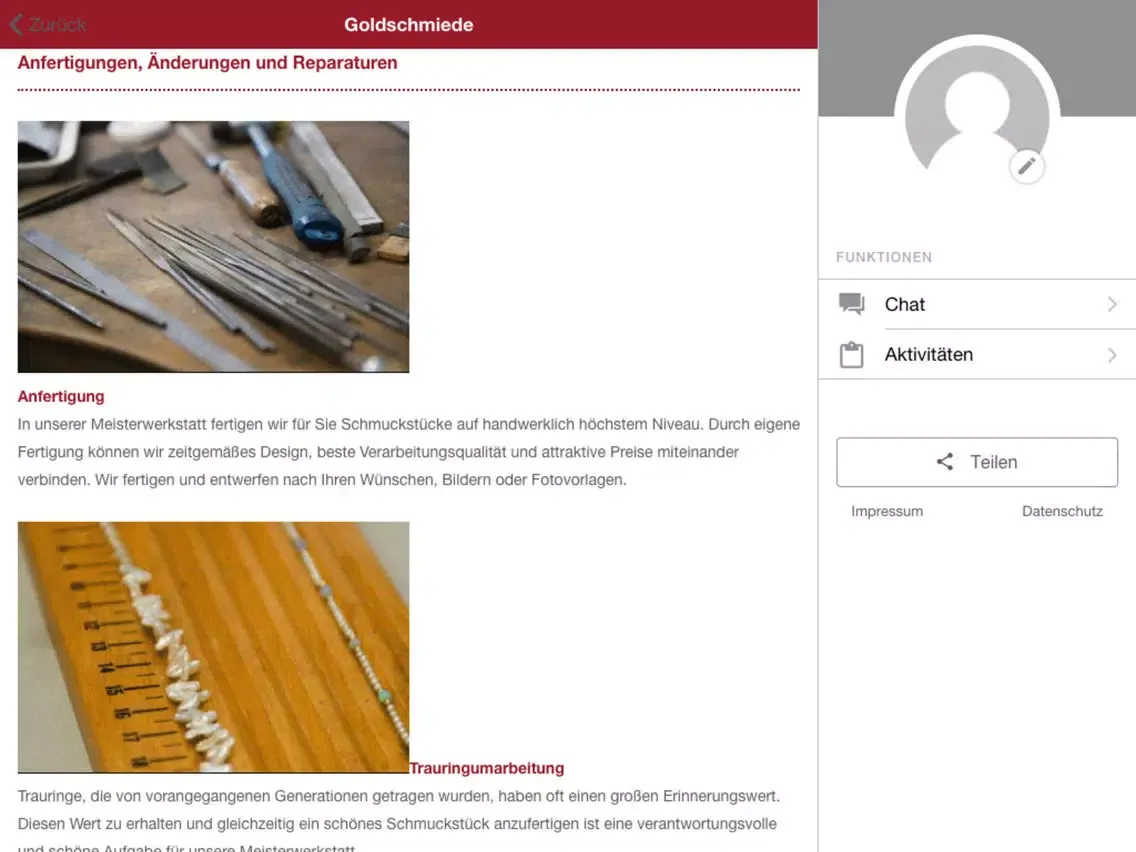Click the pearl necklace ruler photo
Viewport: 1136px width, 852px height.
pyautogui.click(x=213, y=647)
